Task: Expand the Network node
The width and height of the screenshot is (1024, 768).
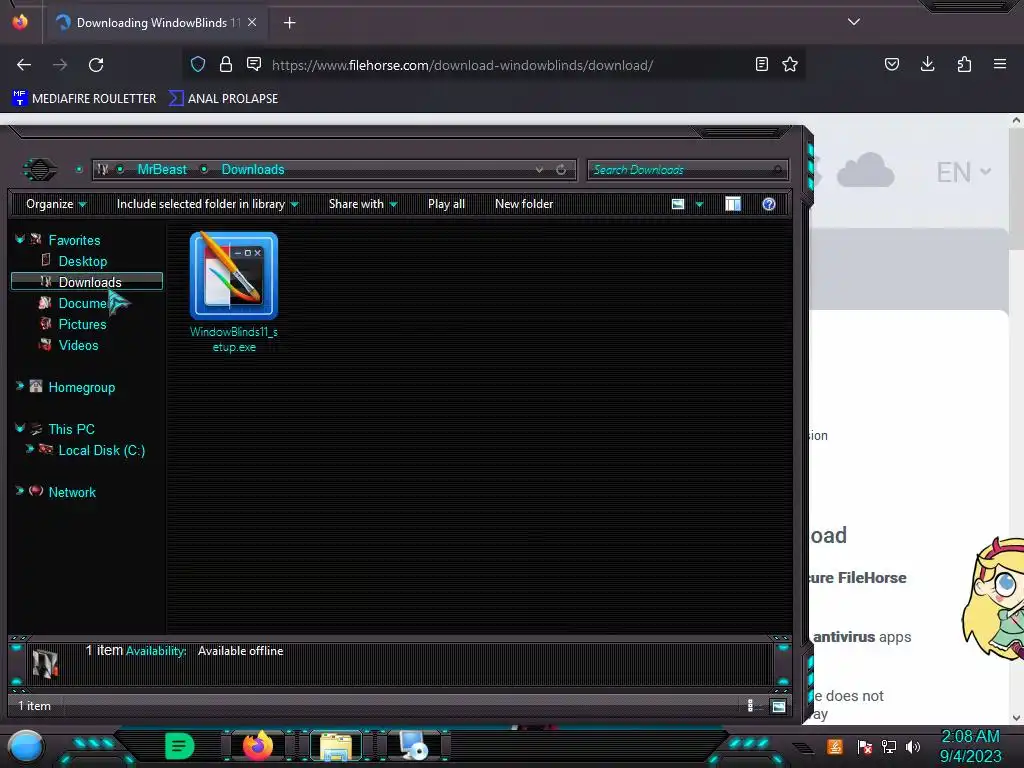Action: point(20,490)
